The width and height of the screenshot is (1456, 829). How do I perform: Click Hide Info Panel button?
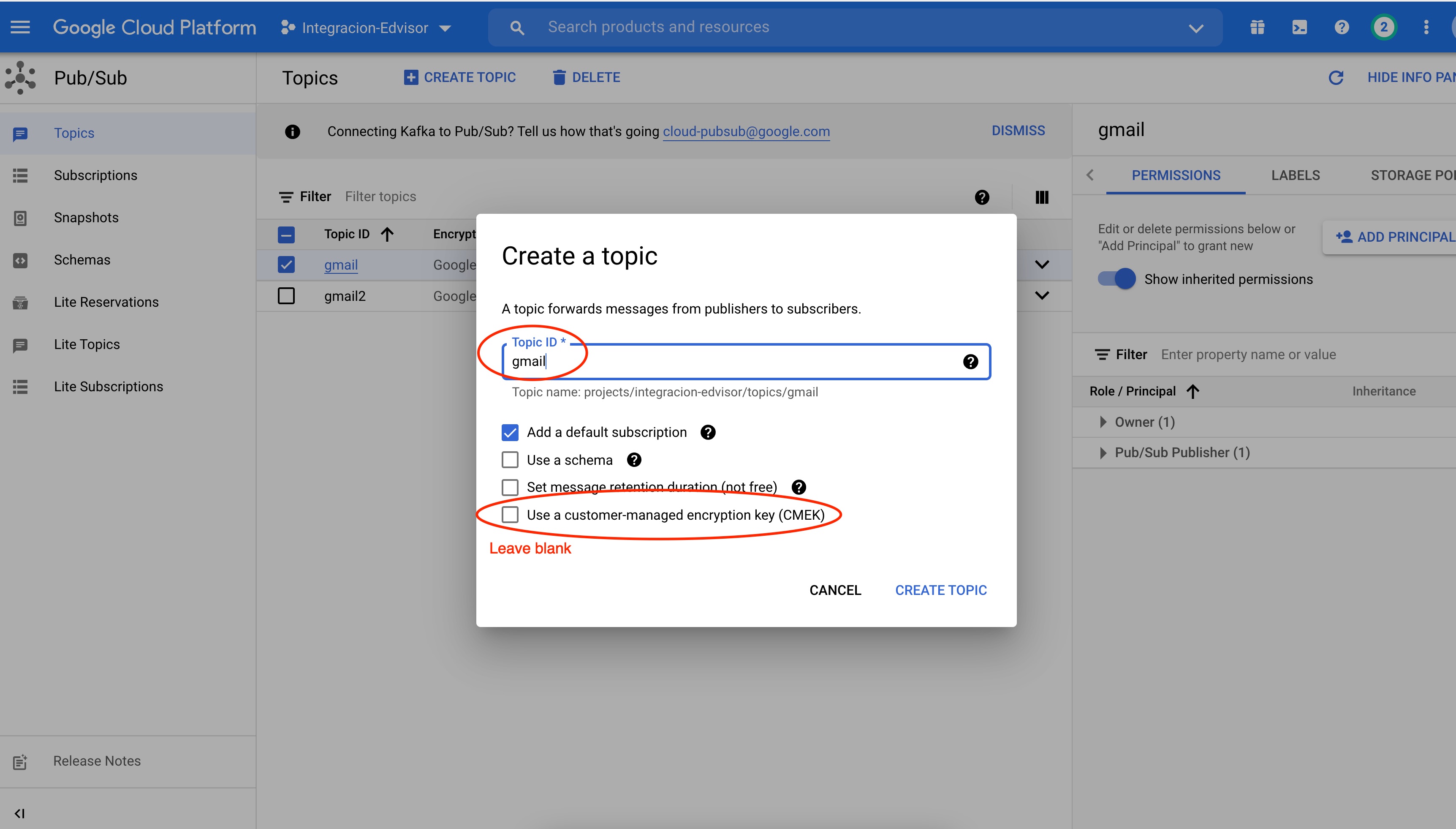(x=1411, y=77)
